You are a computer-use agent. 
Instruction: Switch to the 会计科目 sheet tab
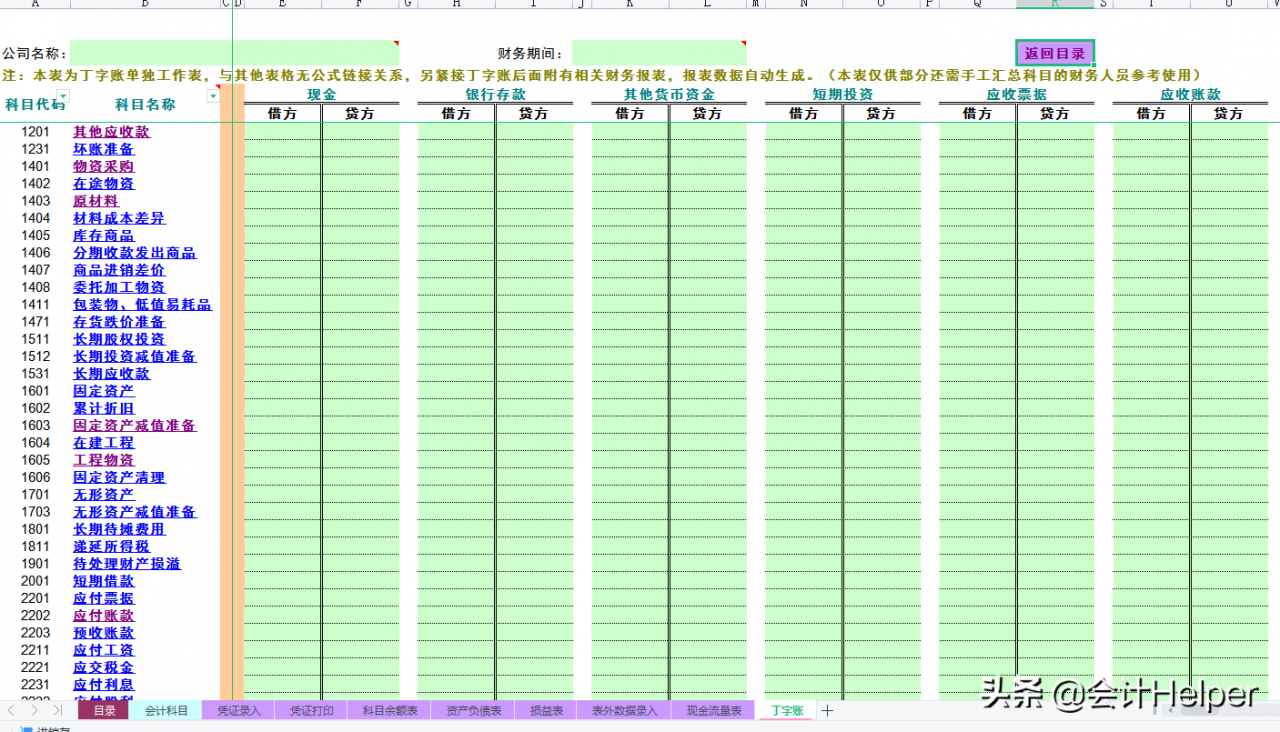point(166,711)
